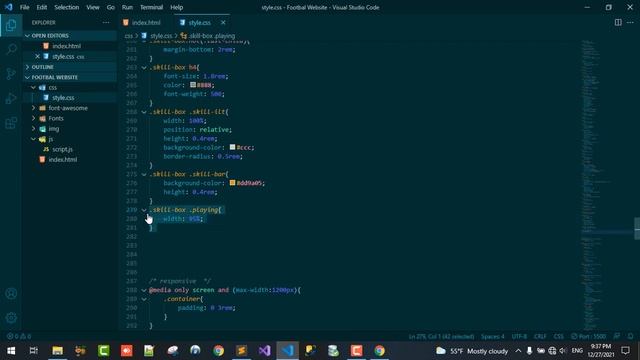Click the Explorer more actions ellipsis

106,22
